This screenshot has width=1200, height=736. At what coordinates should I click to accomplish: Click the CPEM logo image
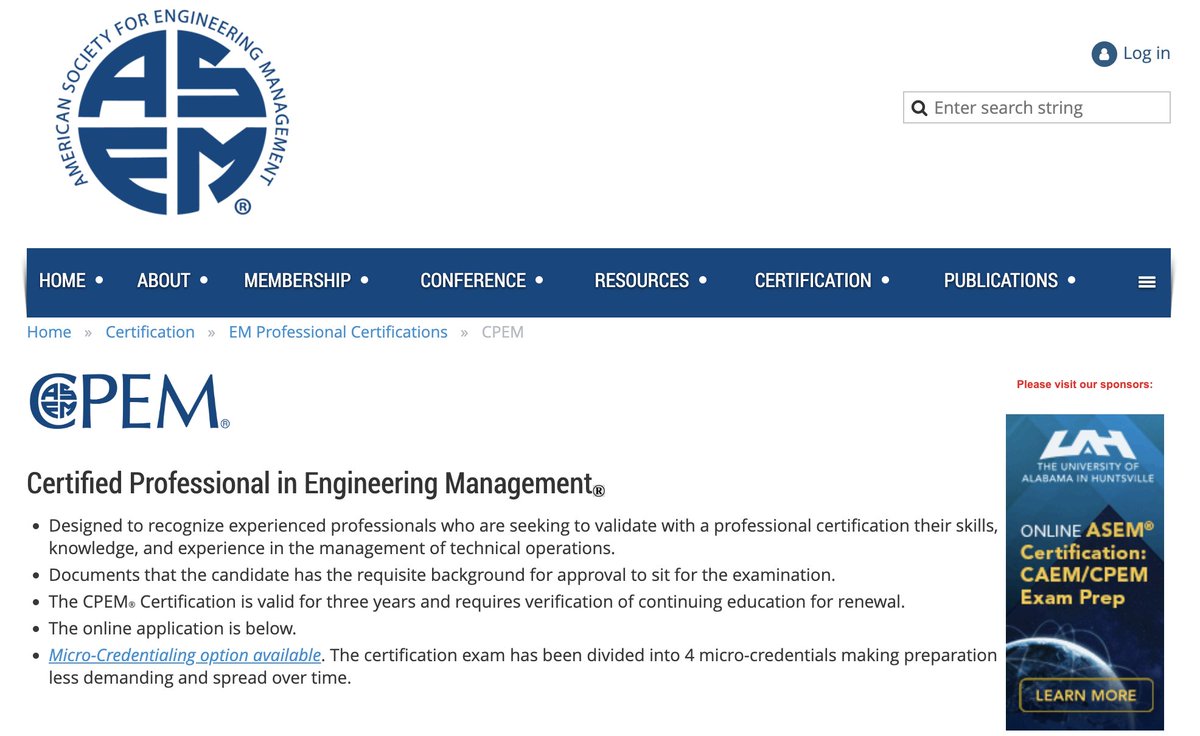(x=130, y=402)
